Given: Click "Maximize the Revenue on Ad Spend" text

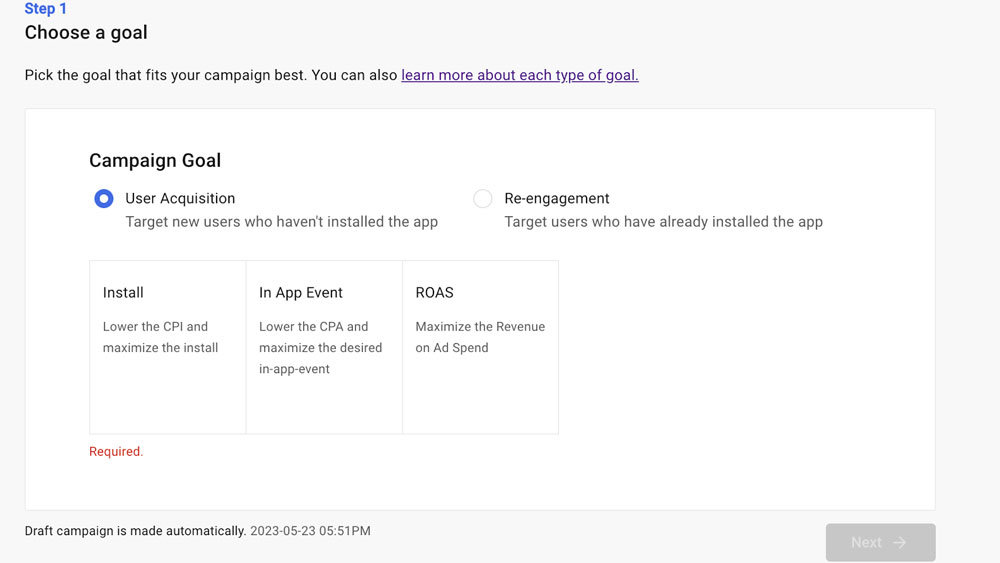Looking at the screenshot, I should pos(480,337).
